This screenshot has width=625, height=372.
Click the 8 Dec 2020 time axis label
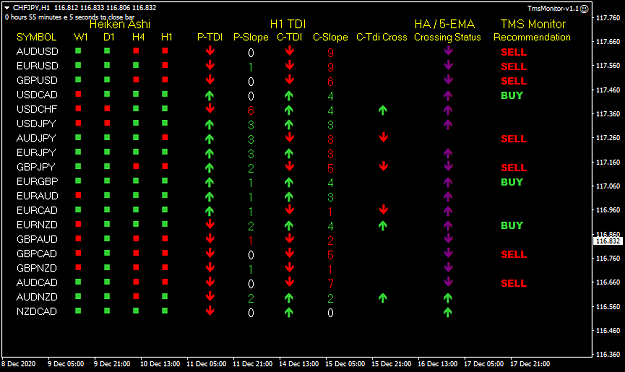[18, 364]
